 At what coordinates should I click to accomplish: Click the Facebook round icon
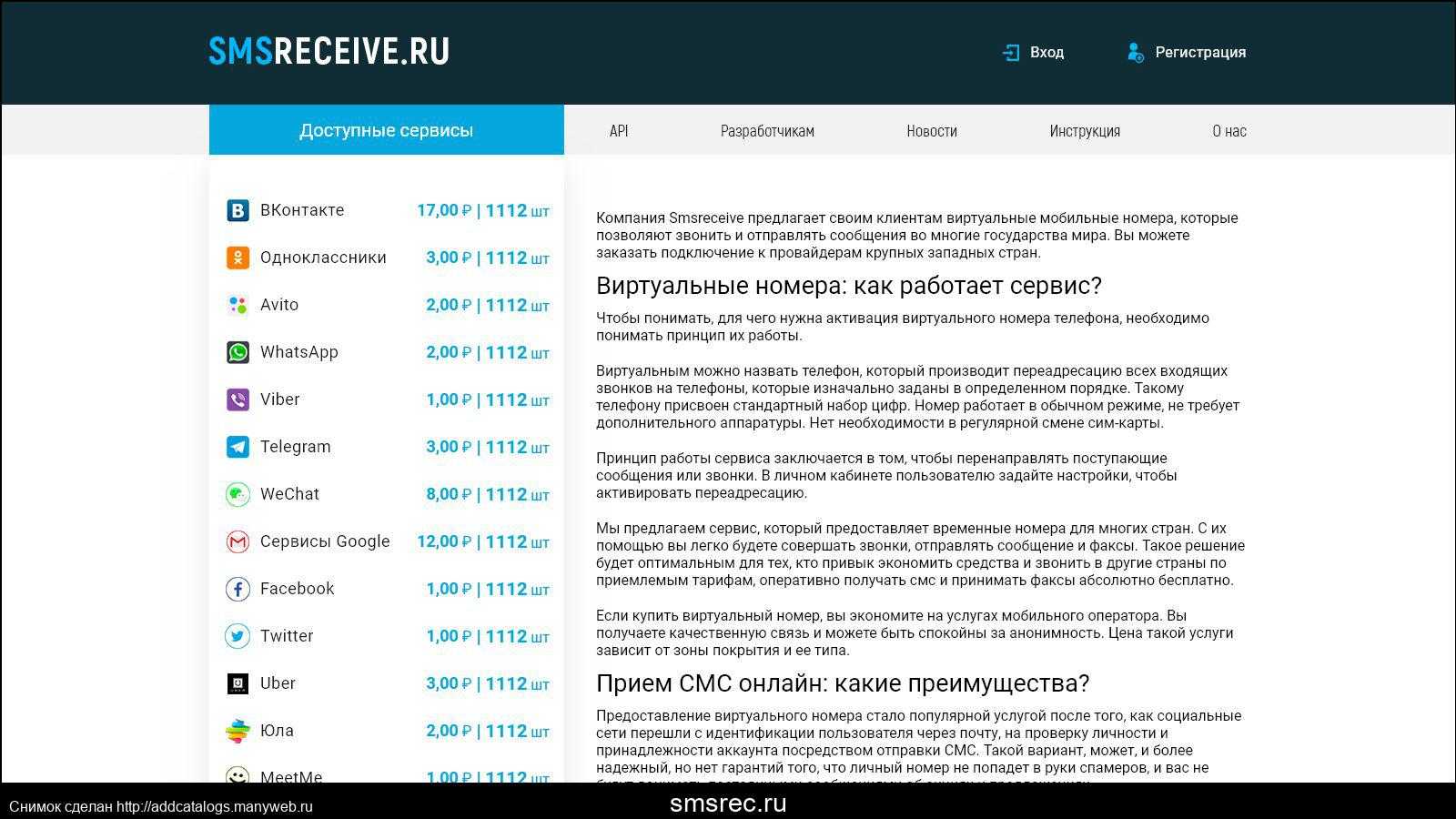pyautogui.click(x=238, y=589)
